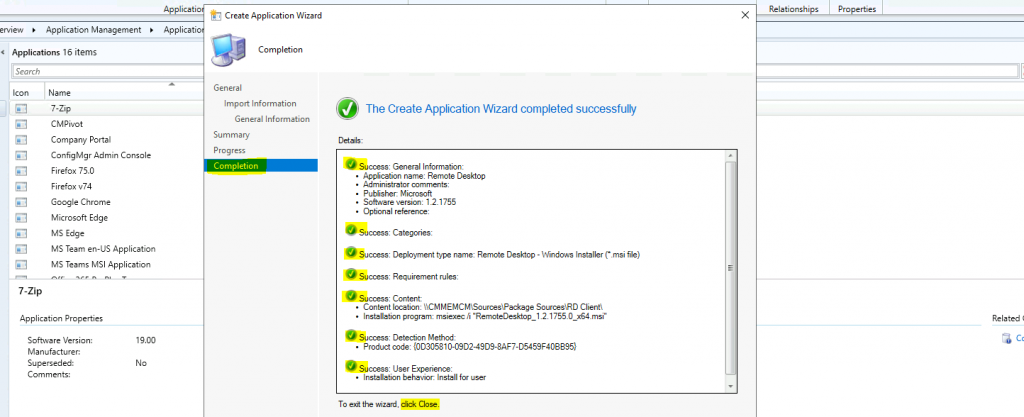Click the details box scroll down arrow
Image resolution: width=1024 pixels, height=417 pixels.
tap(731, 386)
